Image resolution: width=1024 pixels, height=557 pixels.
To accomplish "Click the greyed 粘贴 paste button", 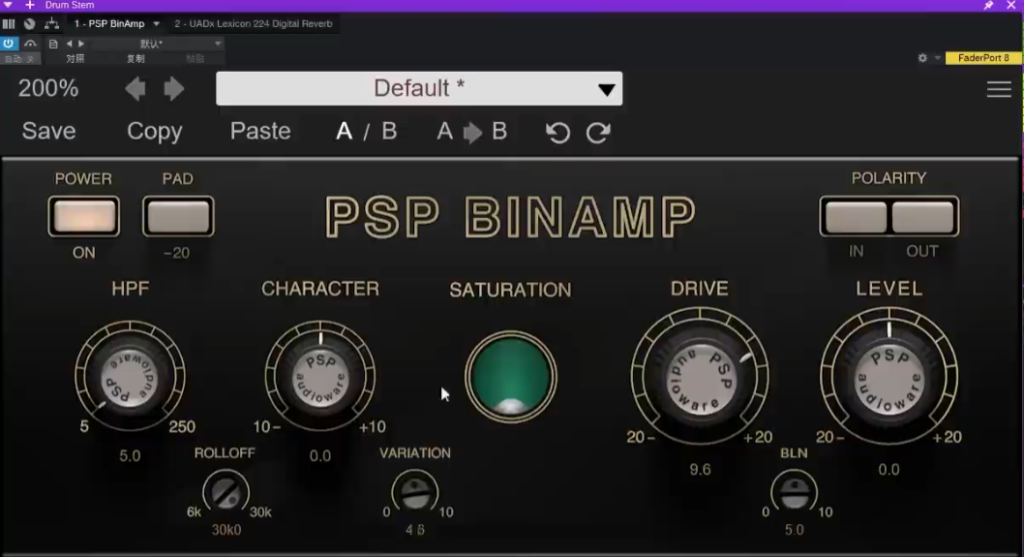I will tap(195, 59).
